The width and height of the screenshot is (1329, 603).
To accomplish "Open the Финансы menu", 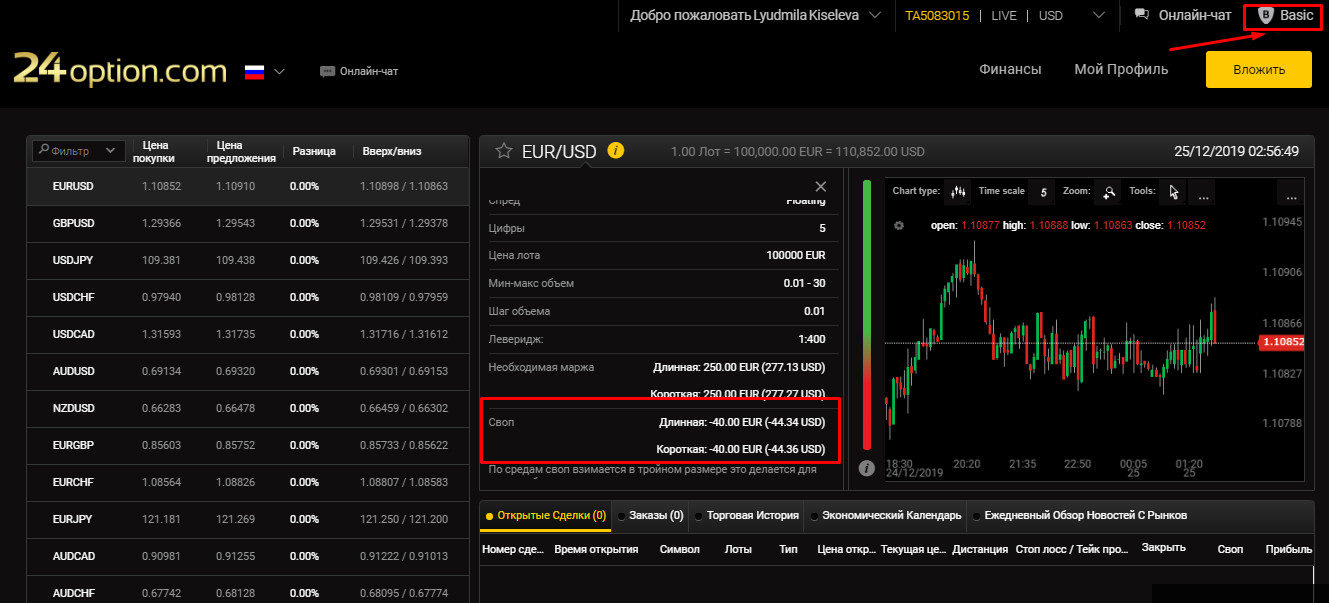I will (1010, 69).
